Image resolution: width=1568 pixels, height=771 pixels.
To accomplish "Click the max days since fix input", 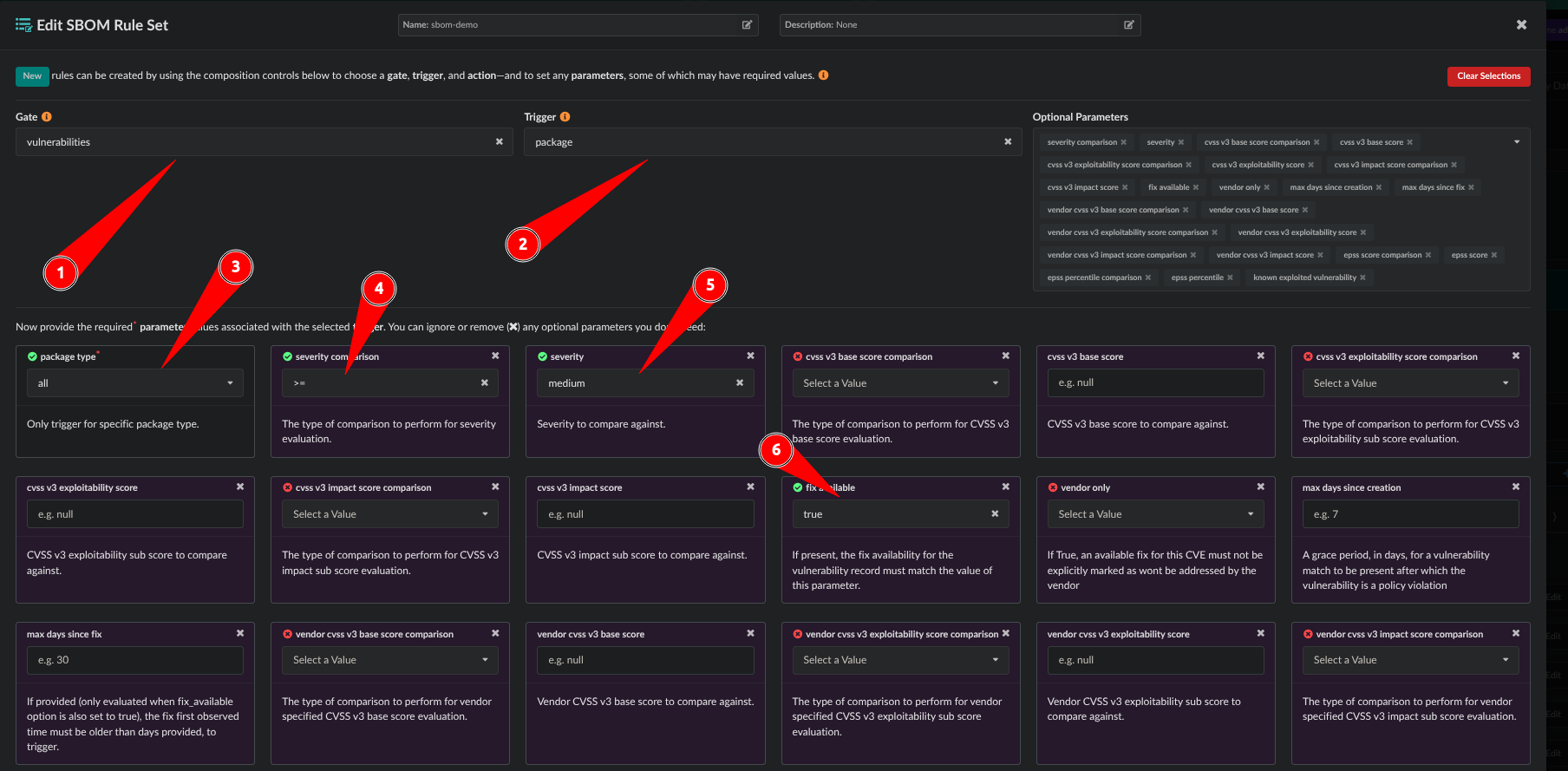I will click(134, 660).
